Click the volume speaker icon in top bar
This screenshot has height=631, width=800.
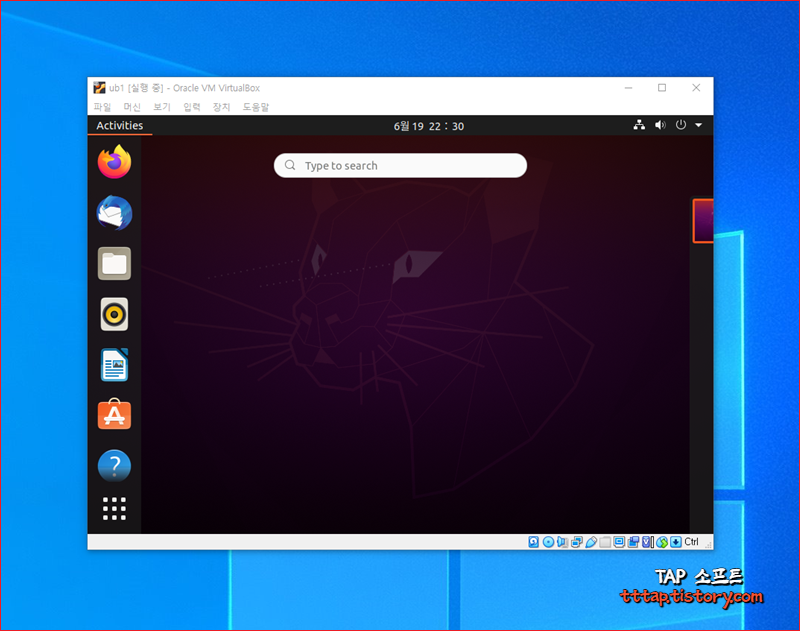tap(660, 125)
